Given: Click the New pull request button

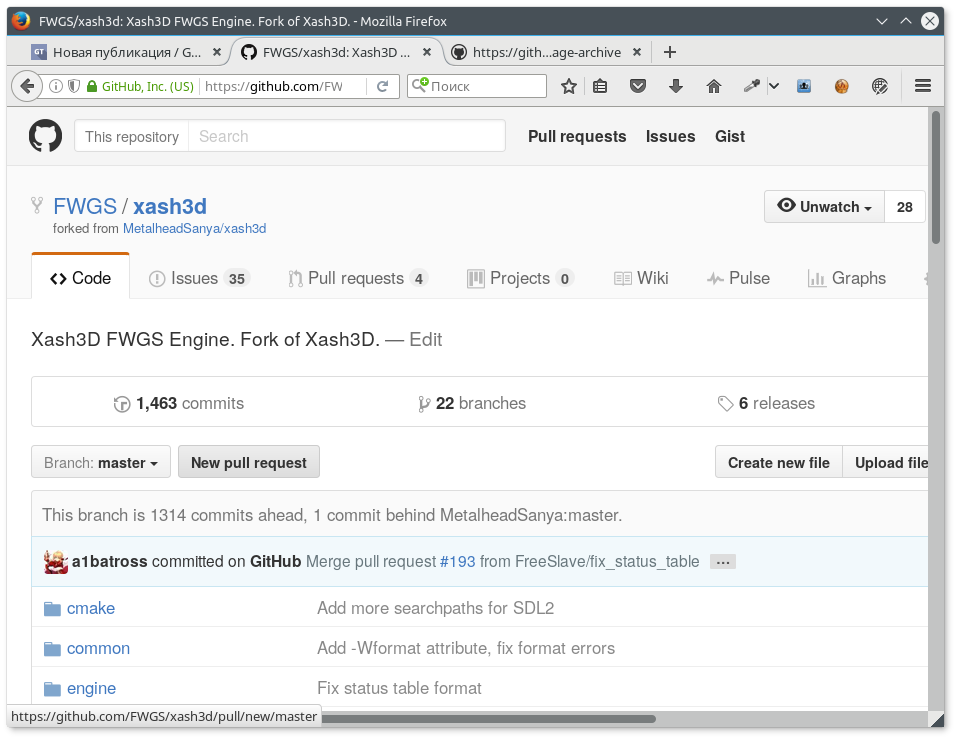Looking at the screenshot, I should point(249,463).
